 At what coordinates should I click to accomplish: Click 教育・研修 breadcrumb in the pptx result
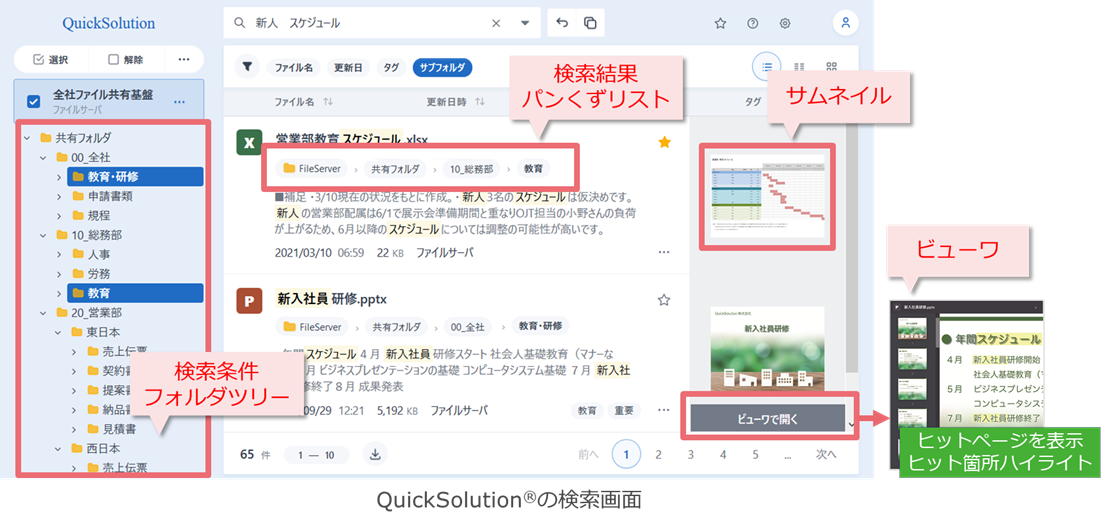[x=541, y=326]
